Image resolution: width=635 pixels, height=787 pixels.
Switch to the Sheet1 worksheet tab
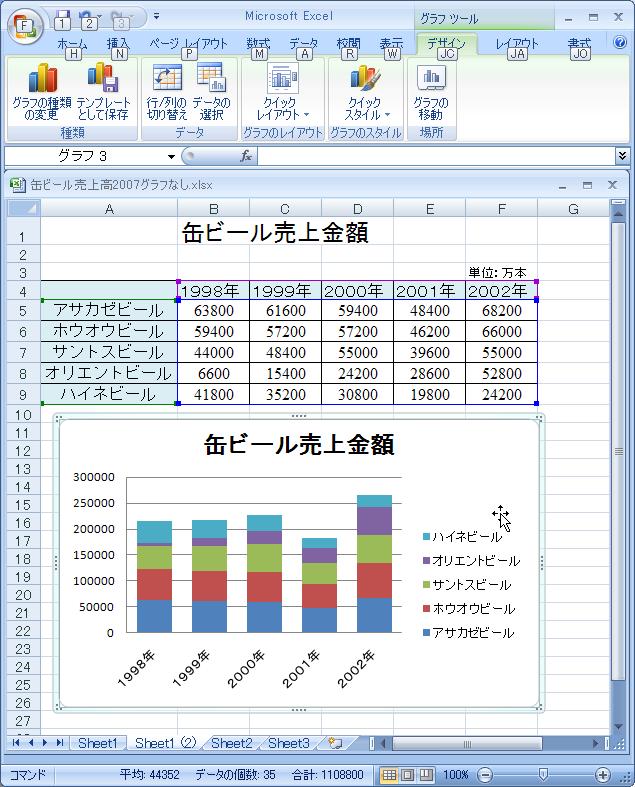tap(97, 743)
